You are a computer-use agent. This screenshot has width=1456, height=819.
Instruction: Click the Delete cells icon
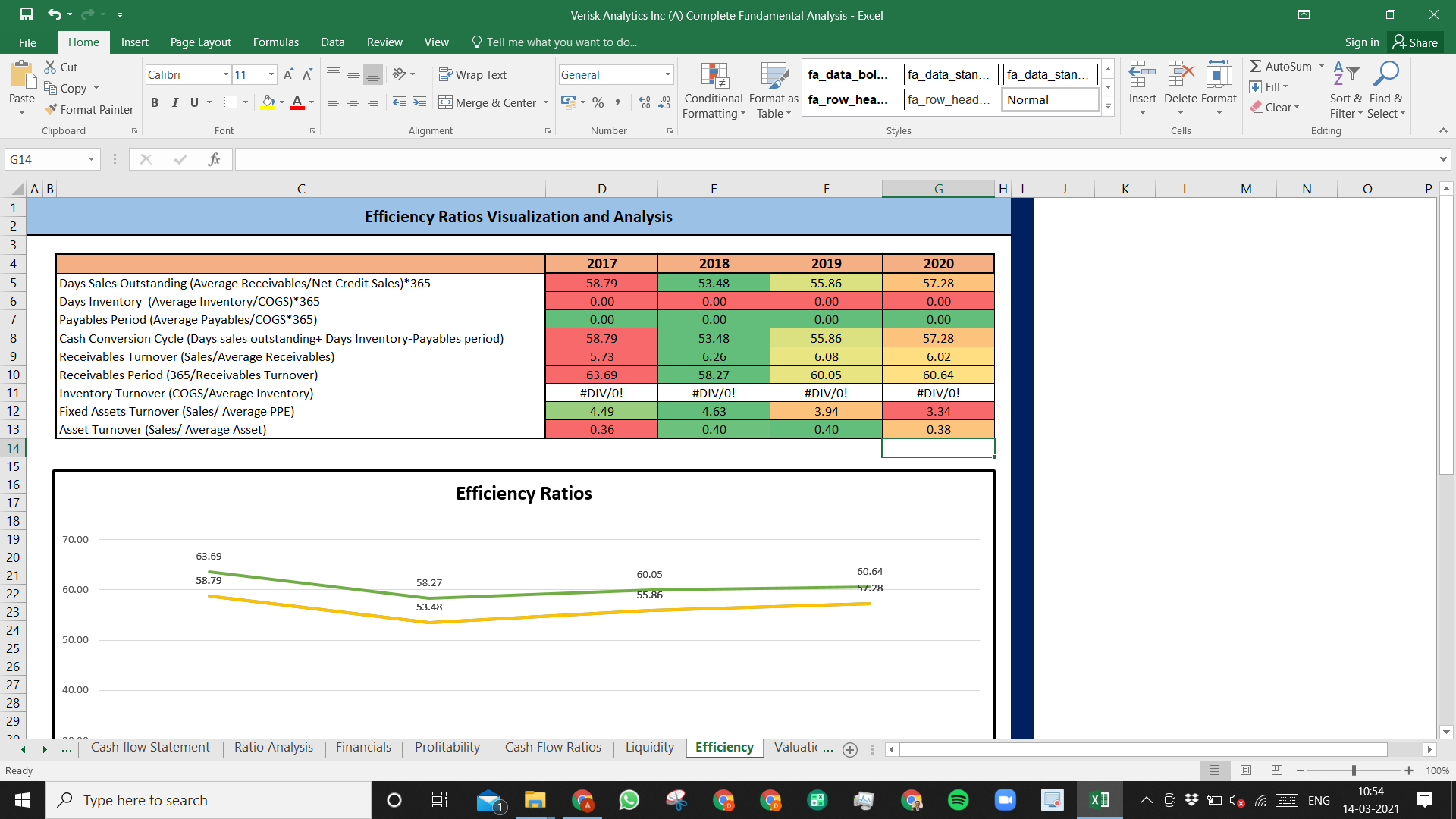click(x=1181, y=76)
